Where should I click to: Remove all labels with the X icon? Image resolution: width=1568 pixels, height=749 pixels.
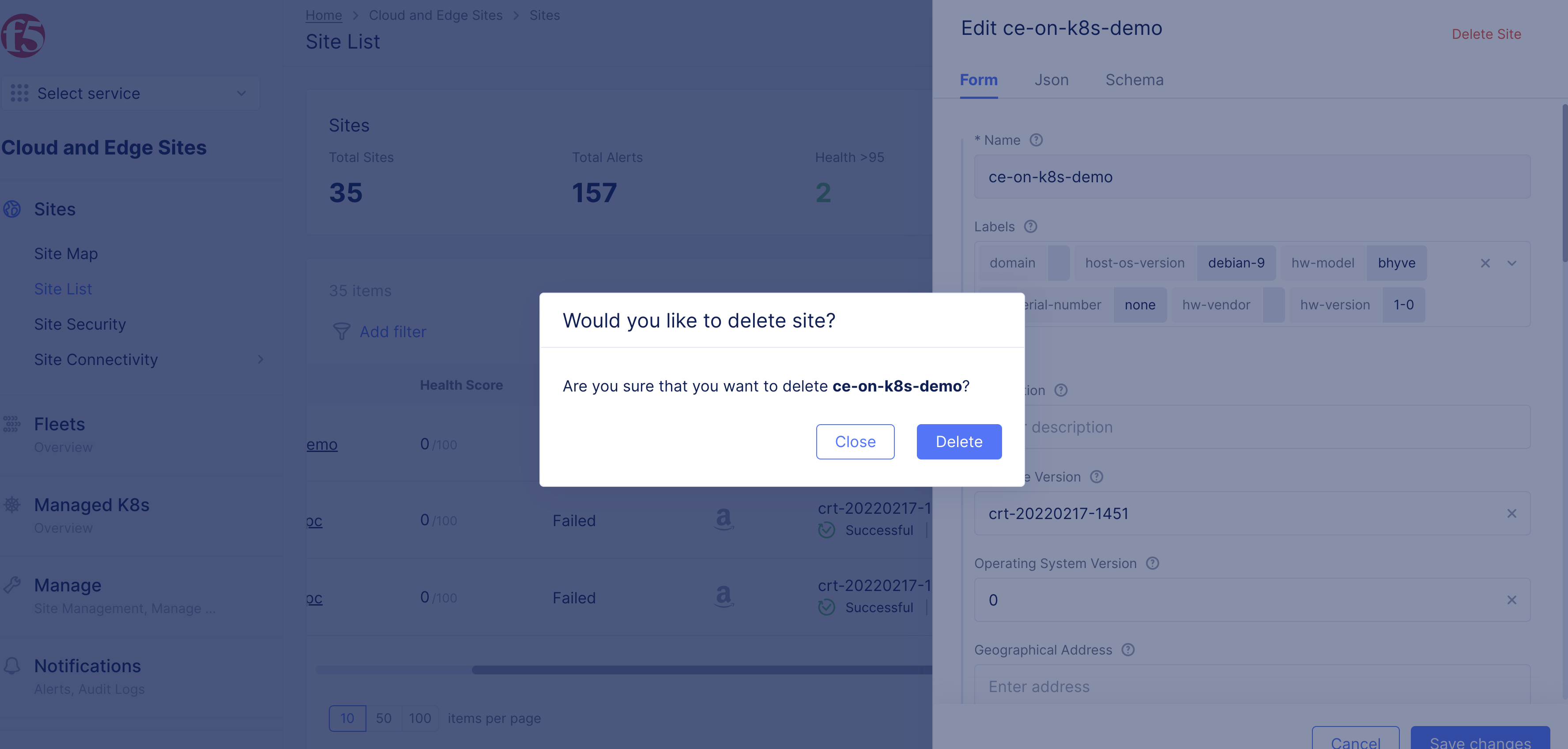coord(1485,263)
